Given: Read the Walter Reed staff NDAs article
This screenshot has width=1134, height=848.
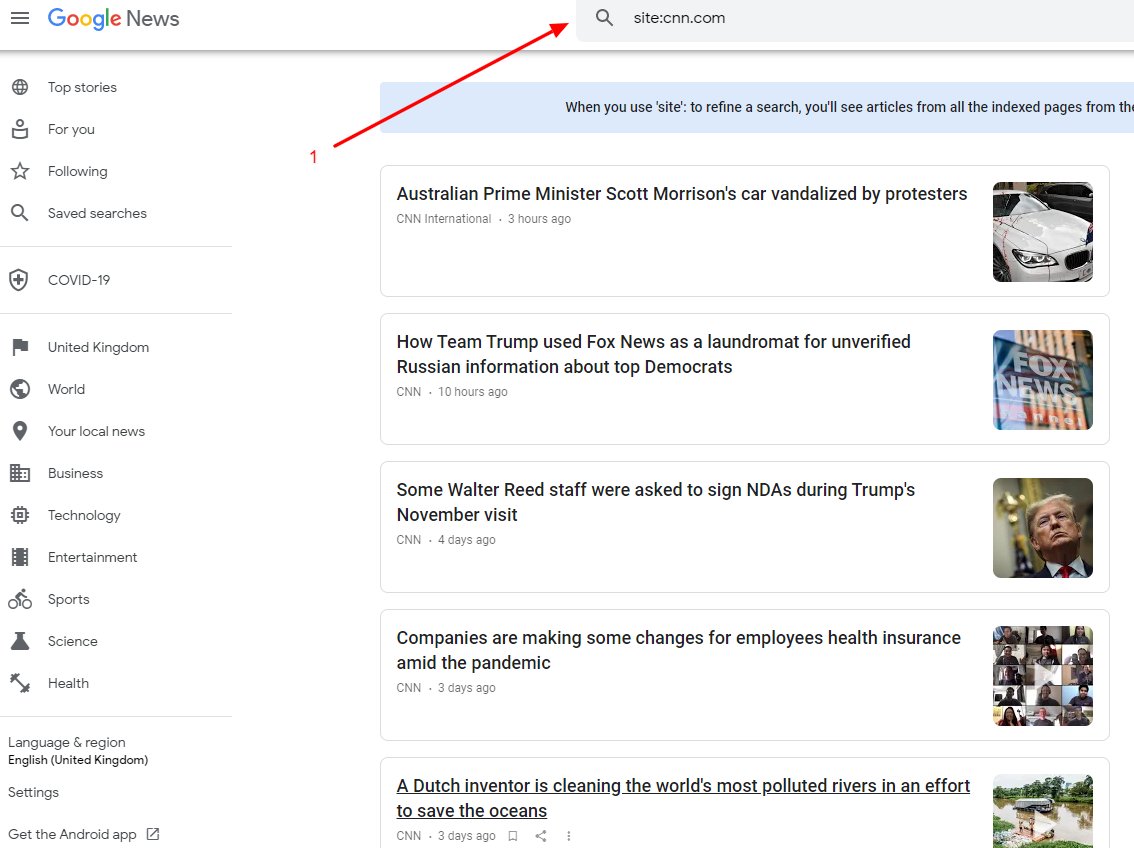Looking at the screenshot, I should 655,502.
